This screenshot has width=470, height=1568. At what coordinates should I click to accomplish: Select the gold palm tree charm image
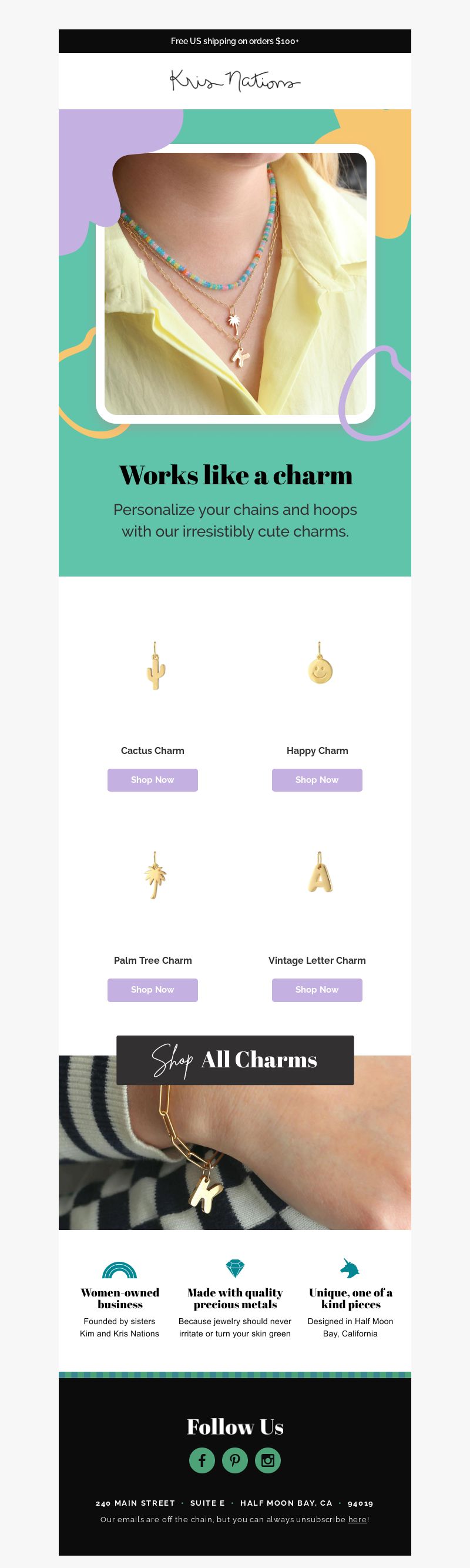(155, 875)
